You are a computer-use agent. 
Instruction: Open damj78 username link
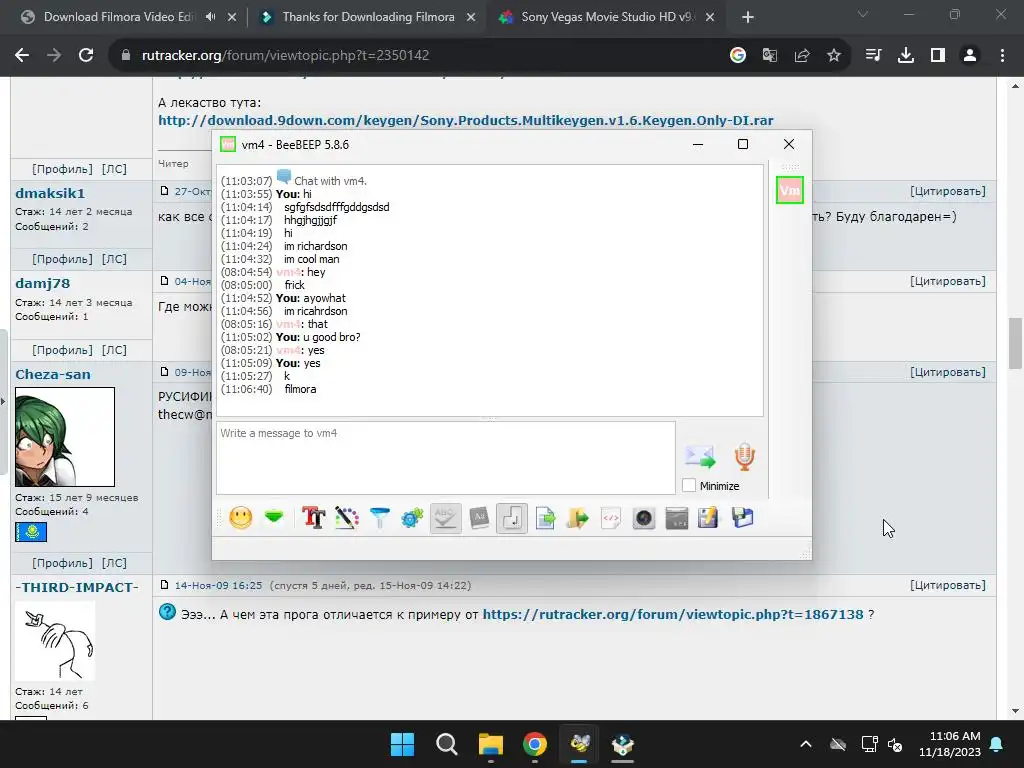(x=42, y=283)
